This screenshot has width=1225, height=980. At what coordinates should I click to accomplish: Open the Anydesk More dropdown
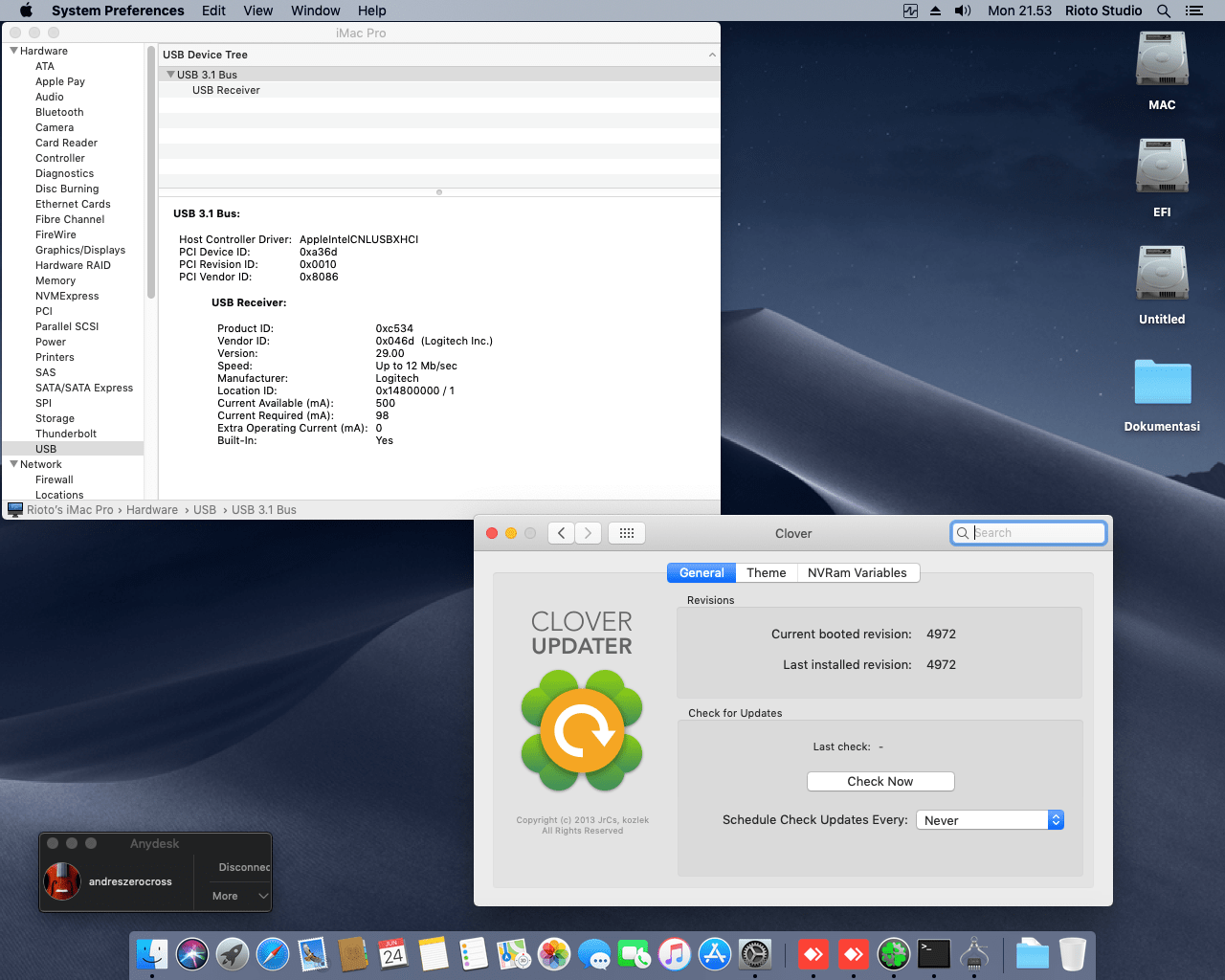(240, 896)
